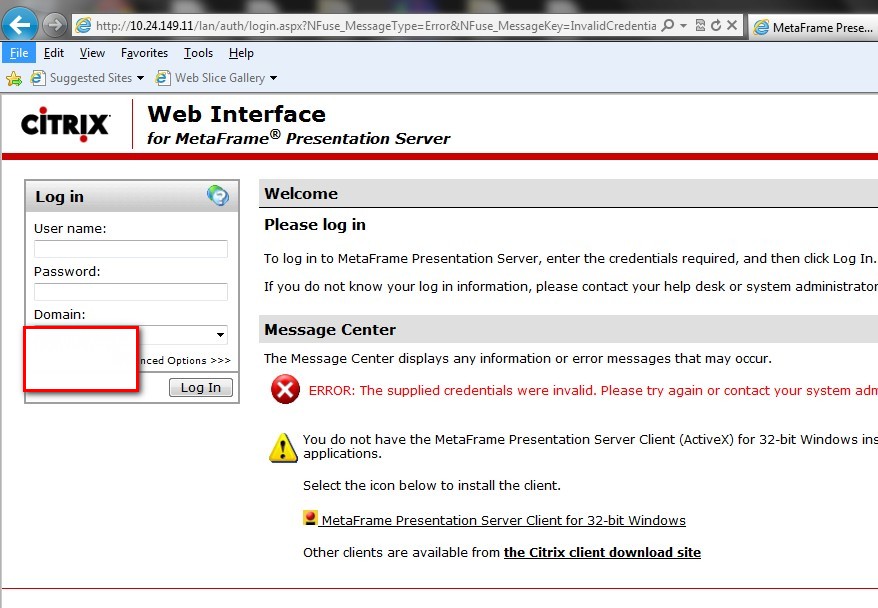The image size is (878, 608).
Task: Click the yellow warning triangle icon
Action: point(283,447)
